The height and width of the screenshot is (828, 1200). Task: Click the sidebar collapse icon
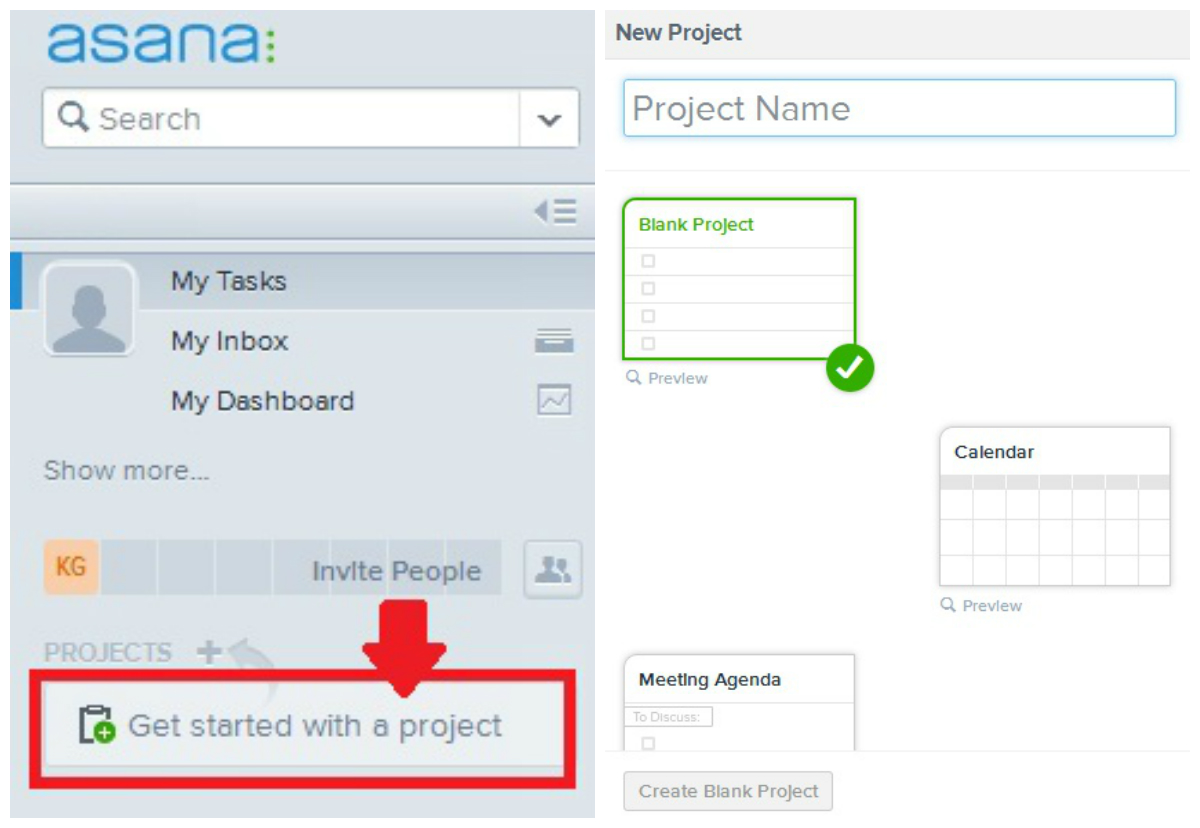click(555, 212)
